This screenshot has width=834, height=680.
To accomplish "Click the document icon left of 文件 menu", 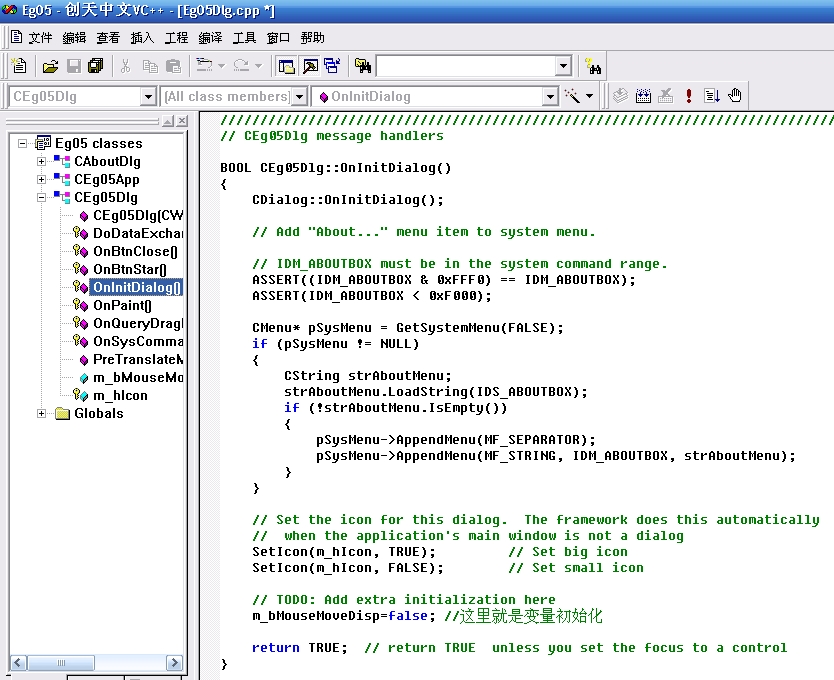I will [x=17, y=37].
